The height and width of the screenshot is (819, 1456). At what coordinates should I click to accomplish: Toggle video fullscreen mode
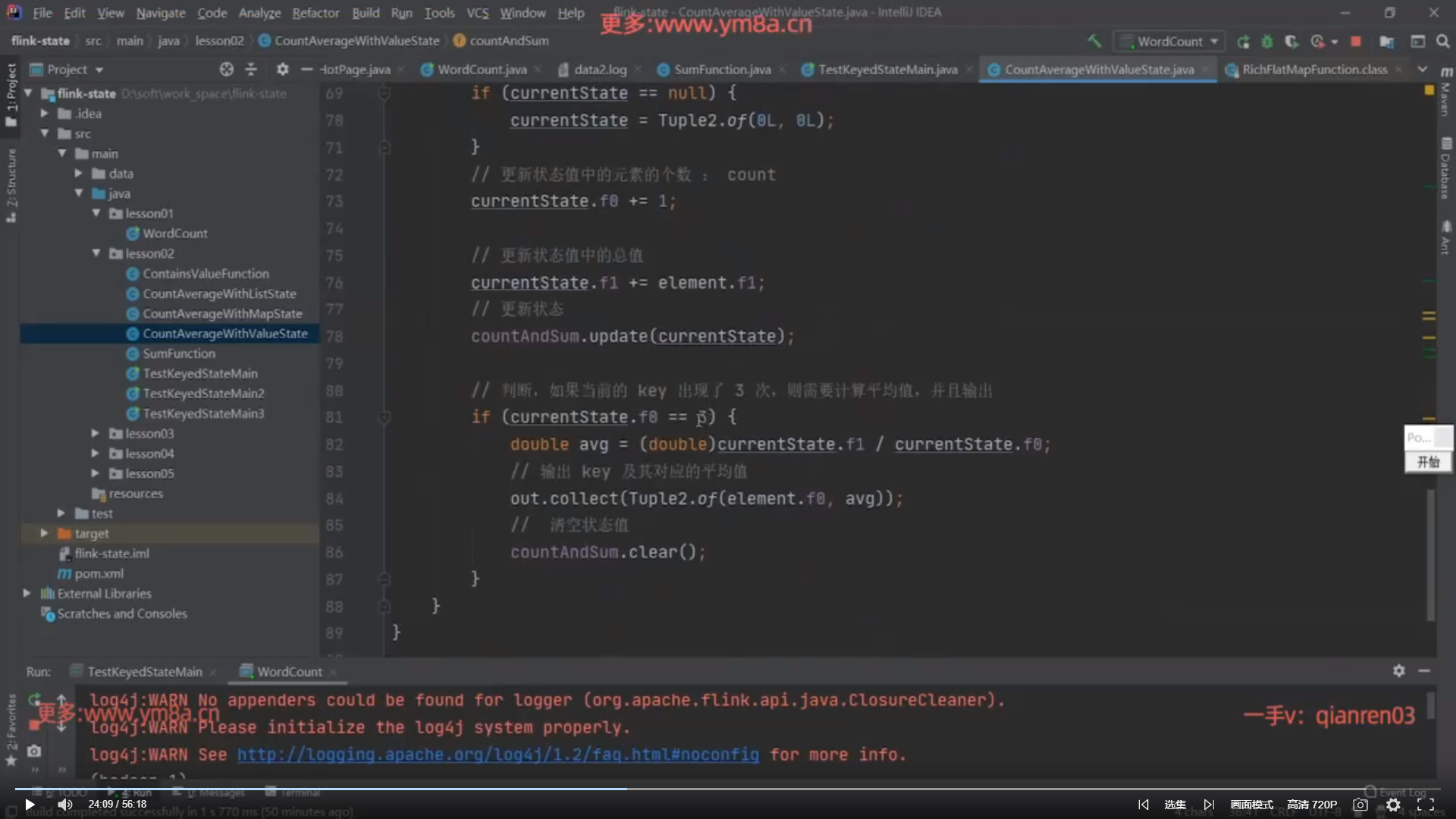click(x=1426, y=805)
